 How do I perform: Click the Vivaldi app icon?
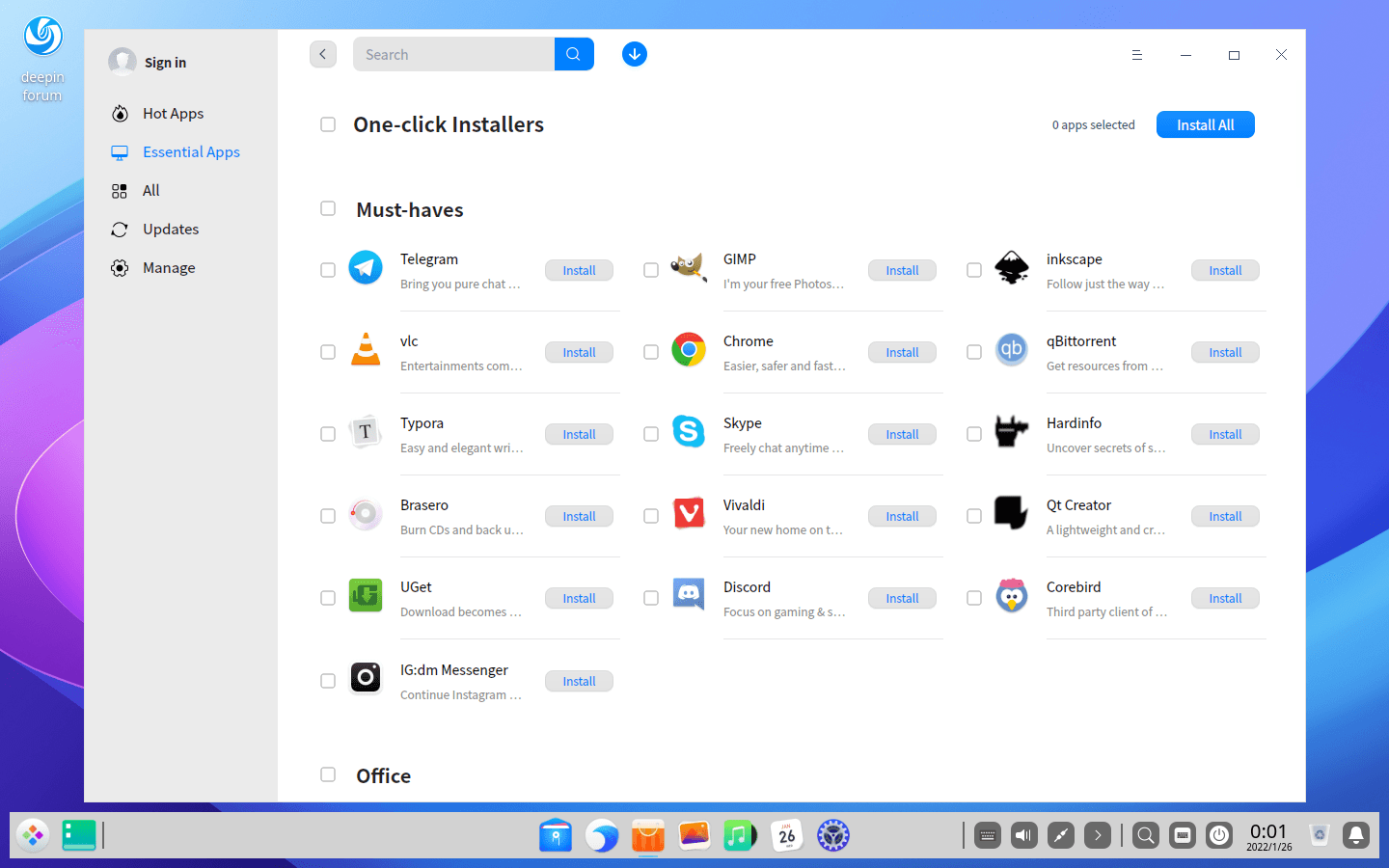(689, 513)
